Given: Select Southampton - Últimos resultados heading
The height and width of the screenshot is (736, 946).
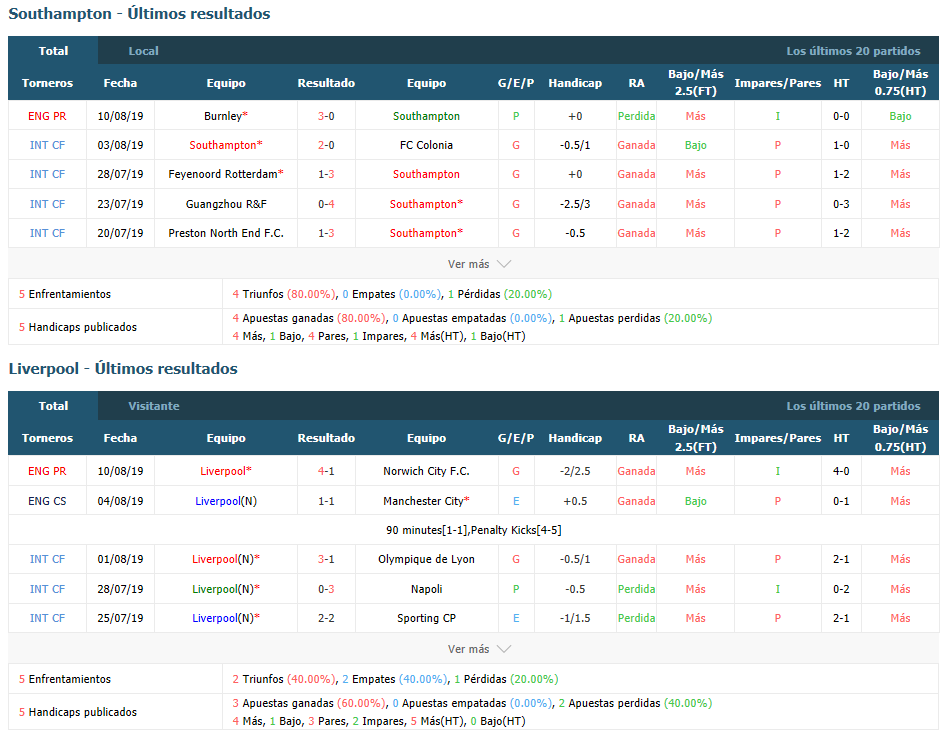Looking at the screenshot, I should [x=139, y=14].
